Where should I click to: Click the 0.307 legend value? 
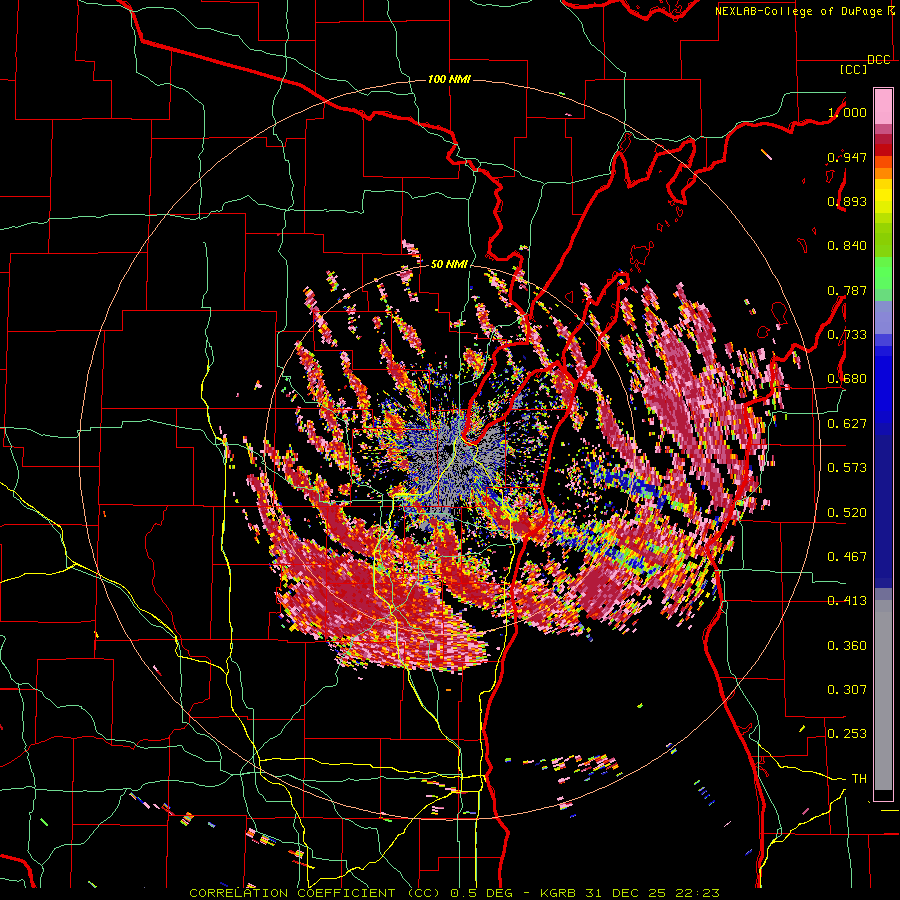point(847,690)
